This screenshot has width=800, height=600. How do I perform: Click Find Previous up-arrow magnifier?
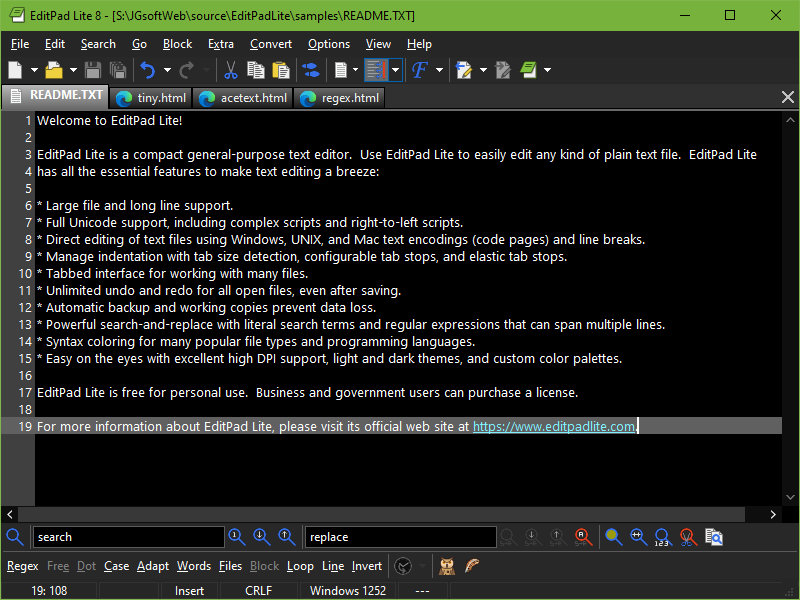[x=287, y=537]
